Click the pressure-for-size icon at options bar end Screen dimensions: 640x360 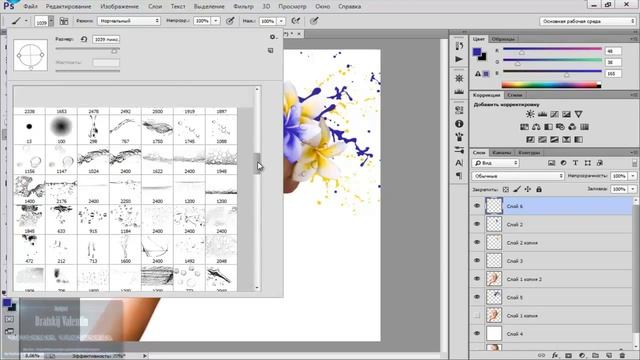pyautogui.click(x=314, y=21)
